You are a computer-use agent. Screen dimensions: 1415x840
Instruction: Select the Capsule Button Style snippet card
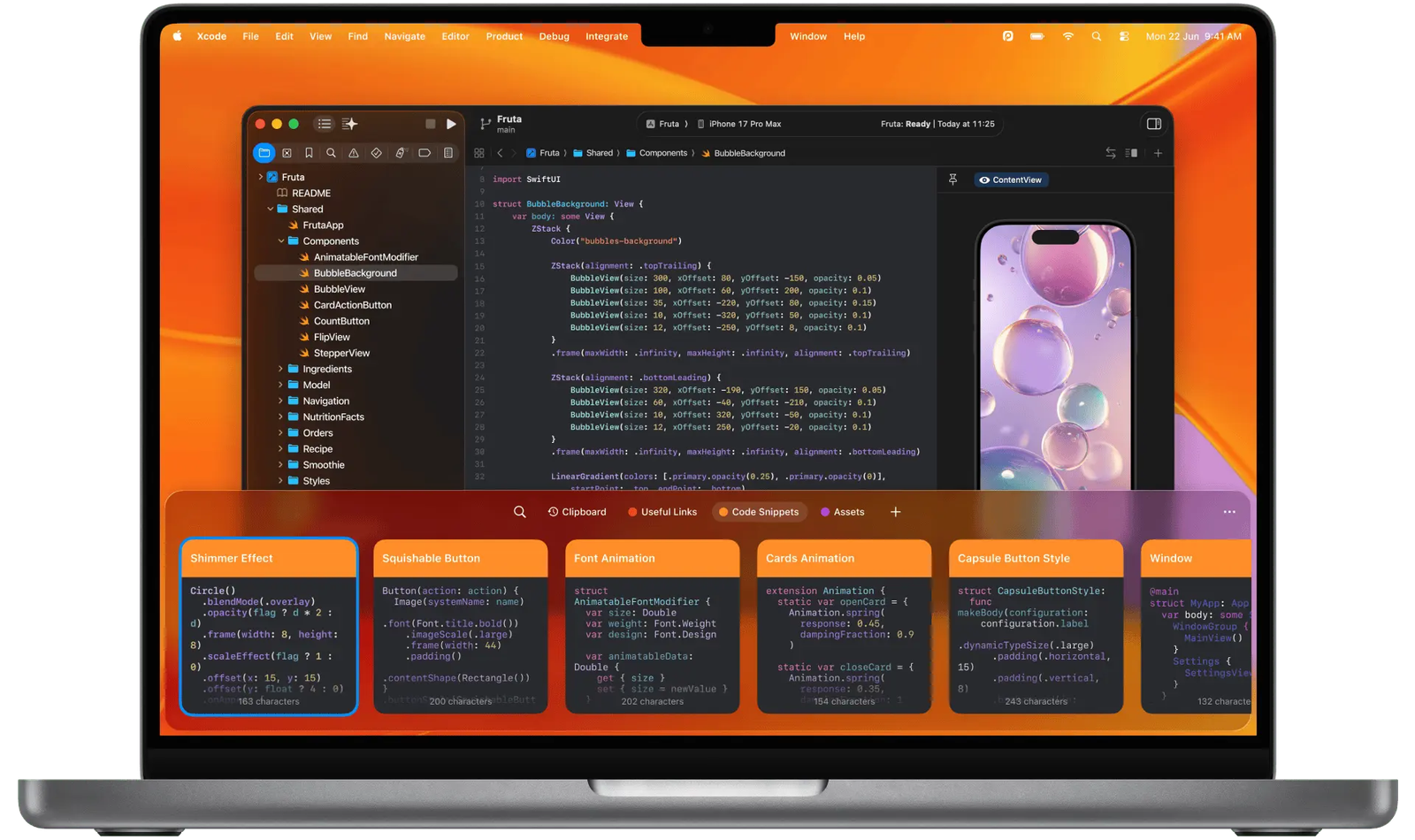point(1036,626)
